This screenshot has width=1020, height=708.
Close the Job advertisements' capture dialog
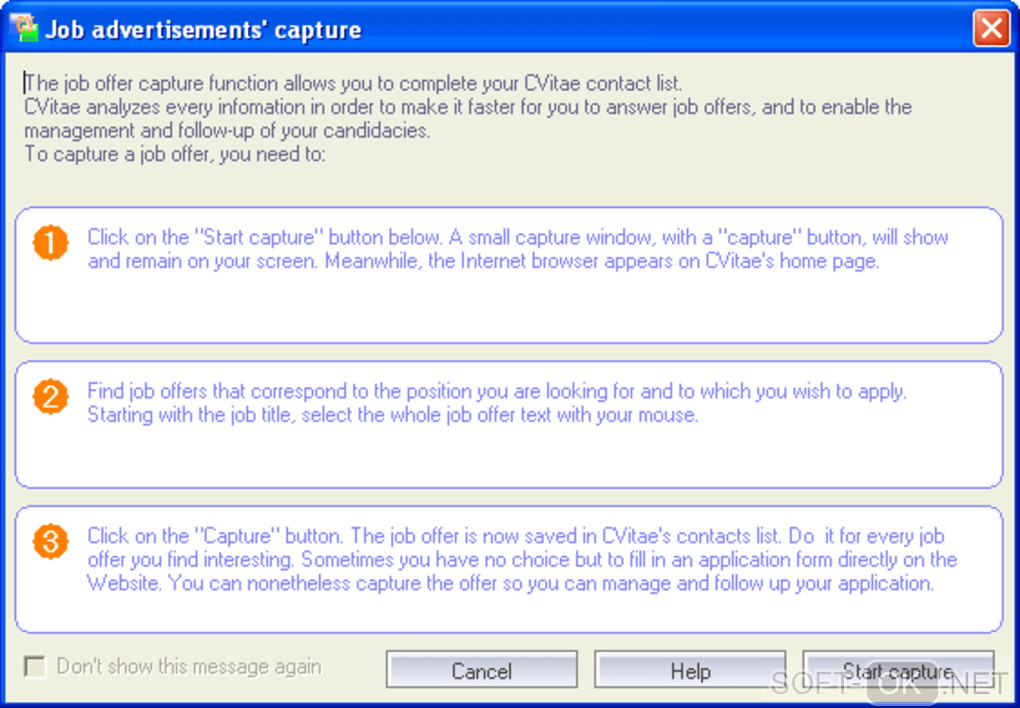pos(991,29)
